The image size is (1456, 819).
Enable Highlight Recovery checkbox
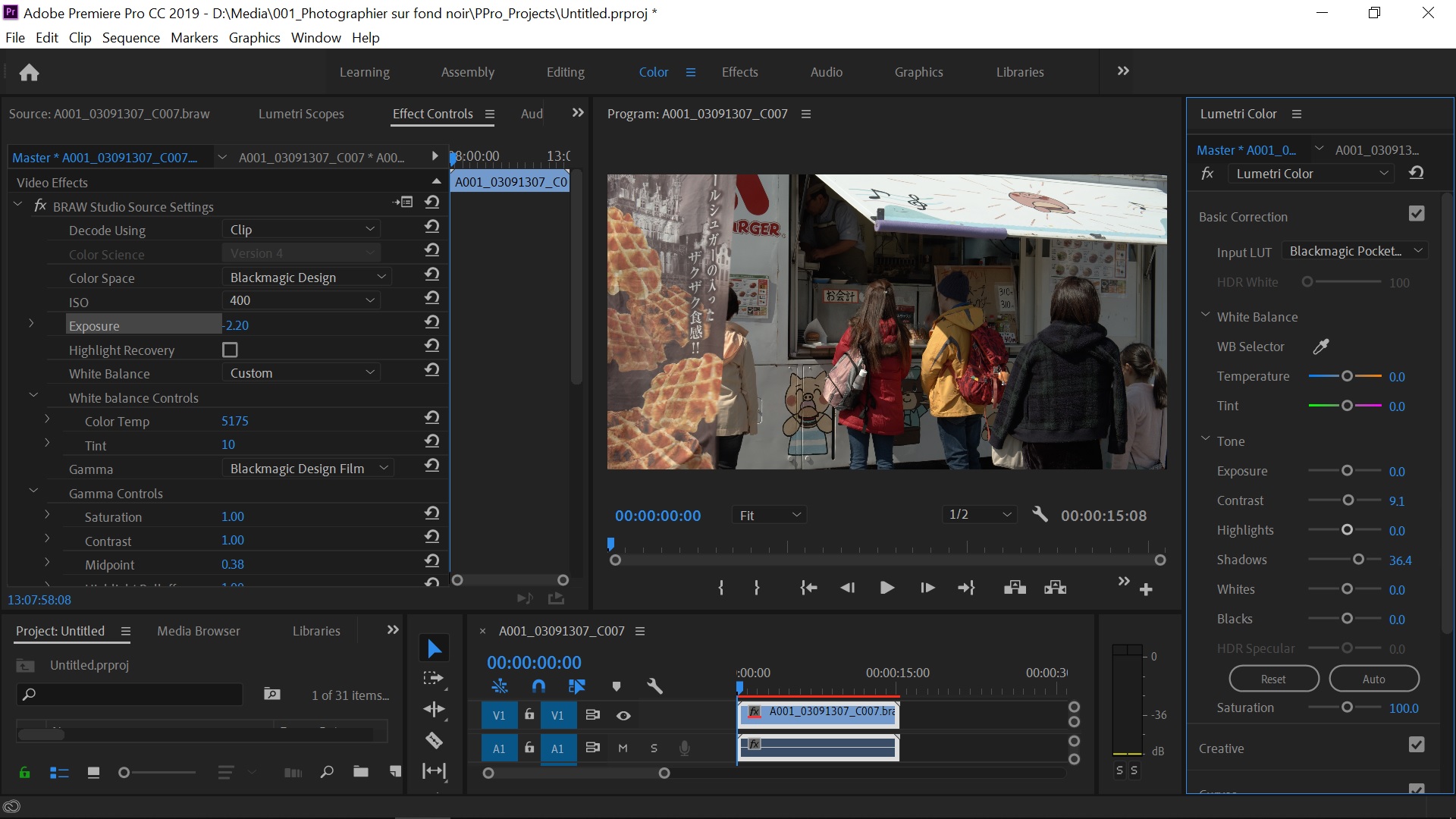[230, 350]
